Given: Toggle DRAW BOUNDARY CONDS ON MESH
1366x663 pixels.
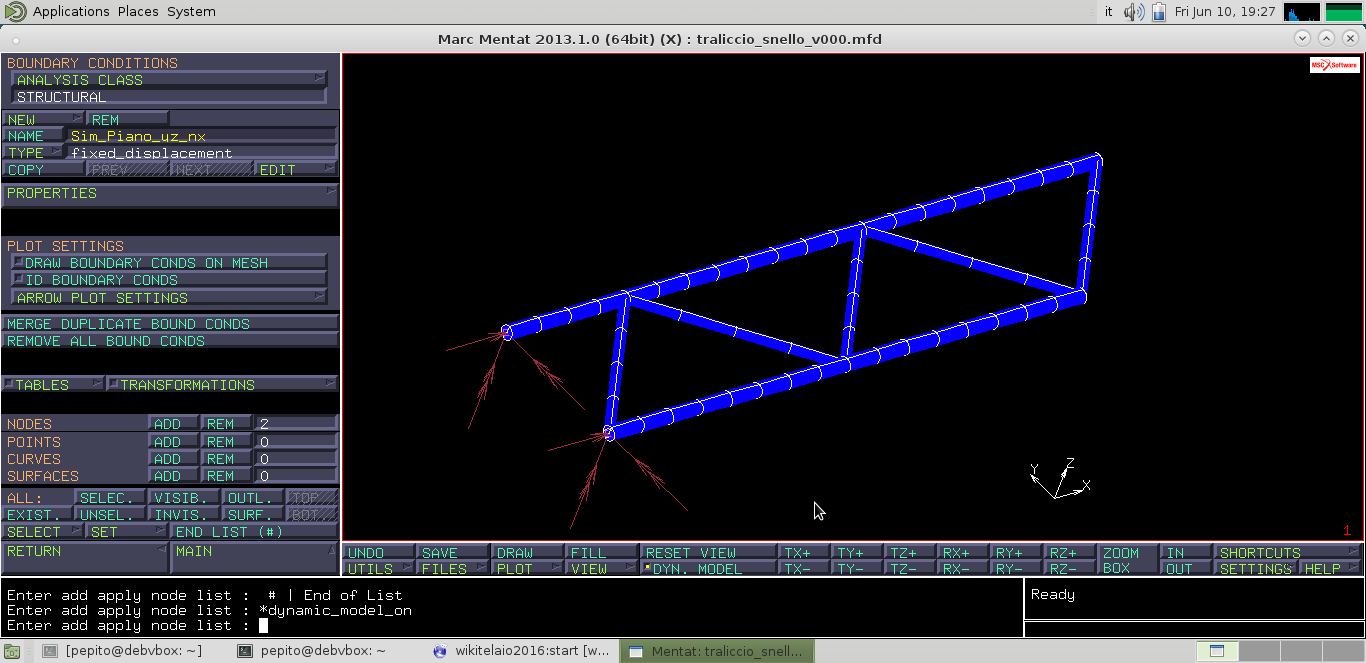Looking at the screenshot, I should (169, 263).
